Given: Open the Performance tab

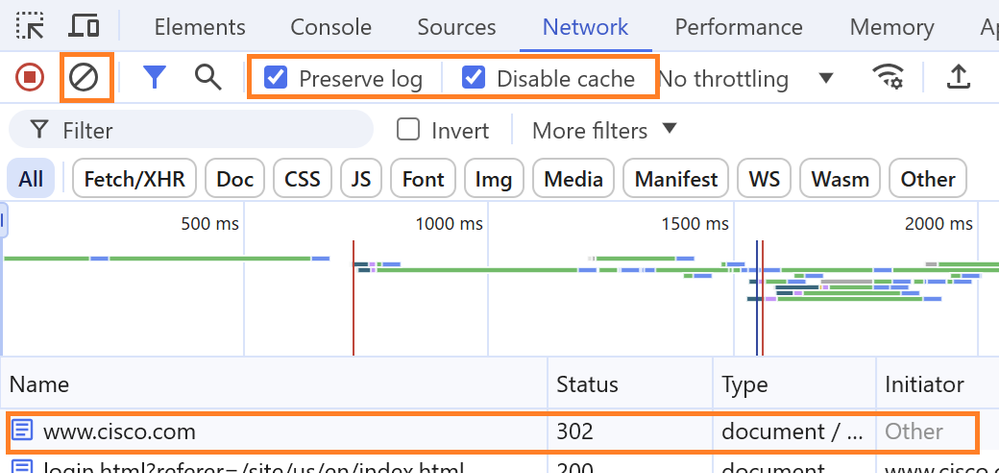Looking at the screenshot, I should pyautogui.click(x=738, y=27).
